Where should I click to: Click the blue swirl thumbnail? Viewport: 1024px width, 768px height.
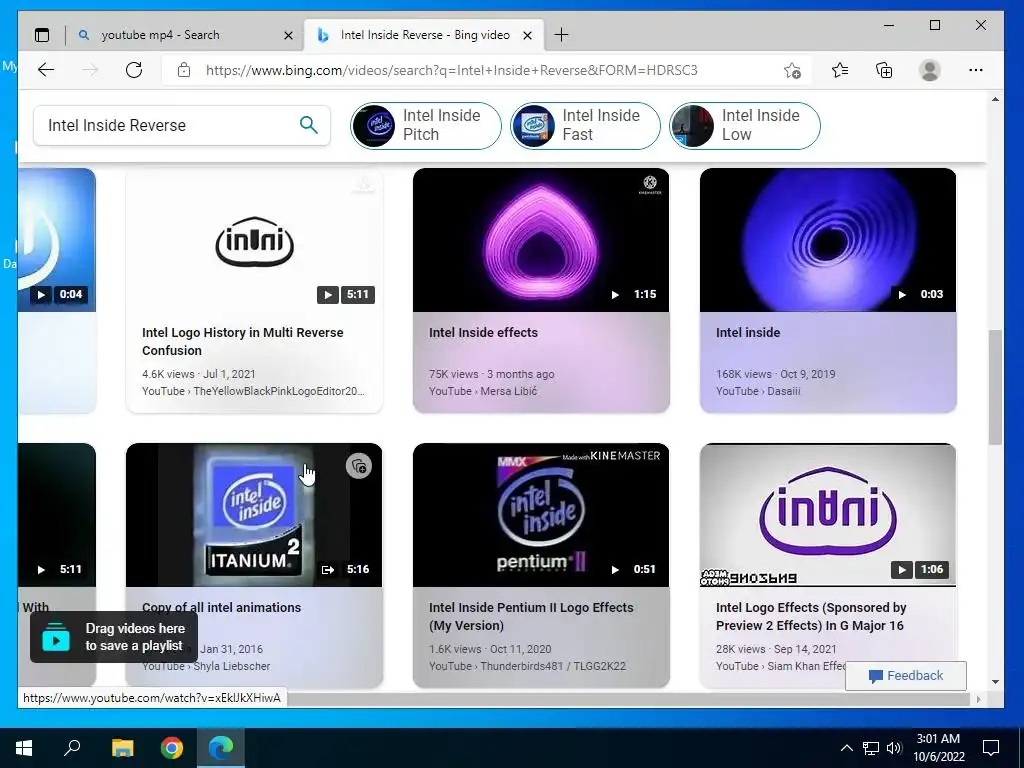point(827,240)
